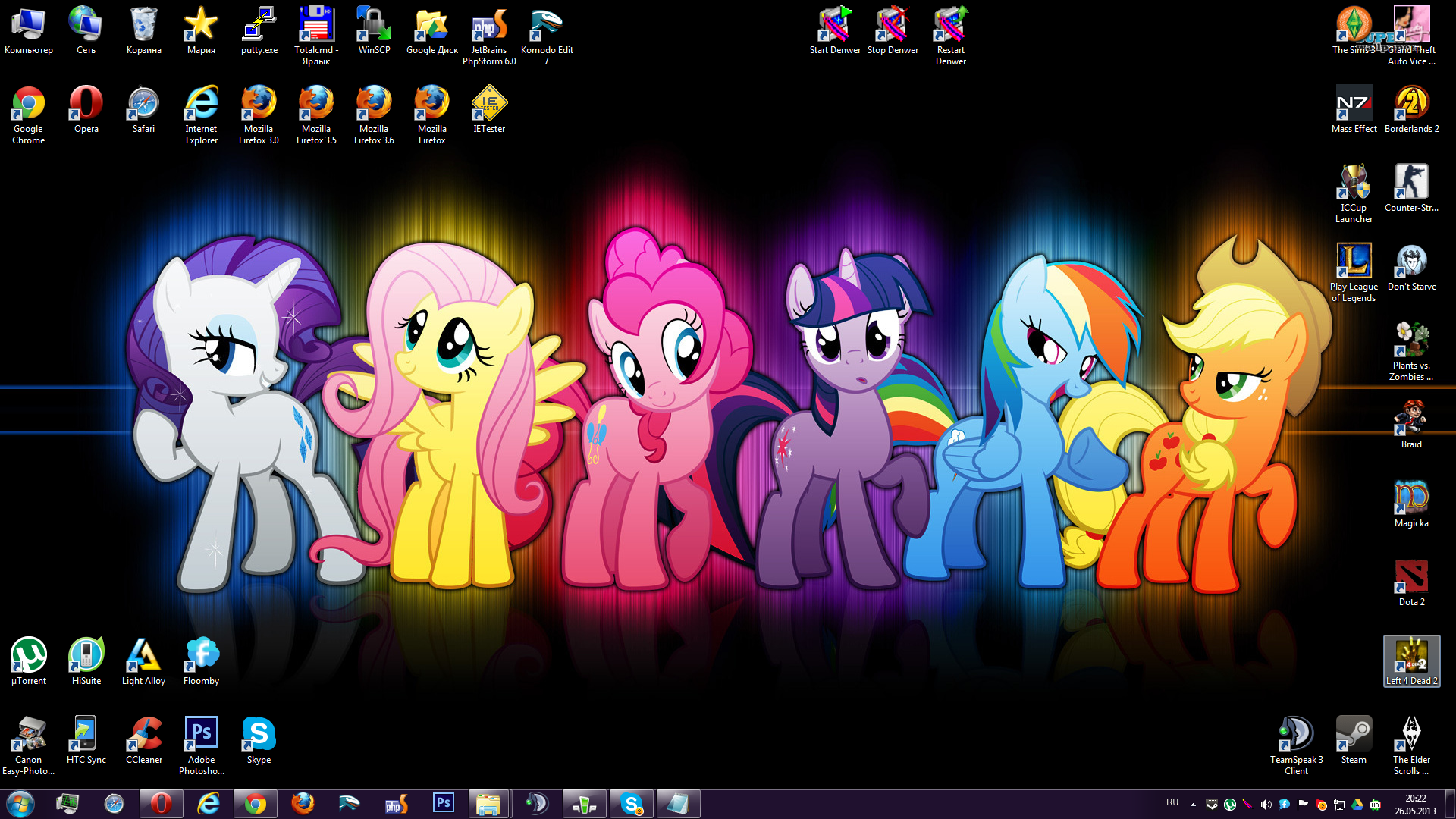Image resolution: width=1456 pixels, height=819 pixels.
Task: Launch Borderlands 2 desktop icon
Action: tap(1411, 110)
